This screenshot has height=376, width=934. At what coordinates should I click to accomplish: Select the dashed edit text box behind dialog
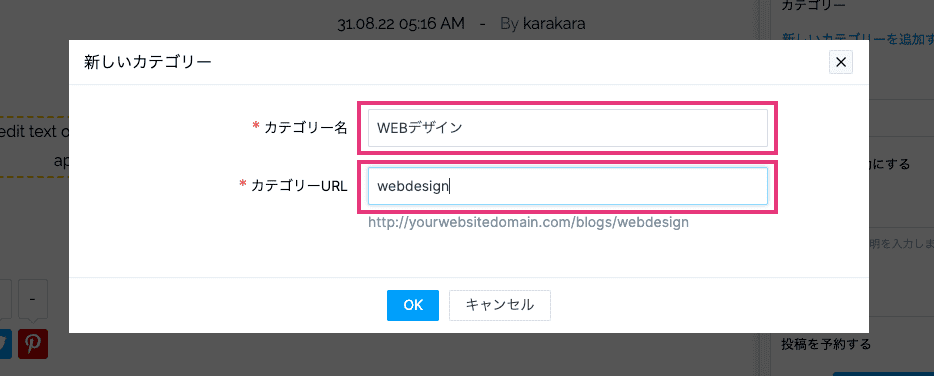pos(35,147)
